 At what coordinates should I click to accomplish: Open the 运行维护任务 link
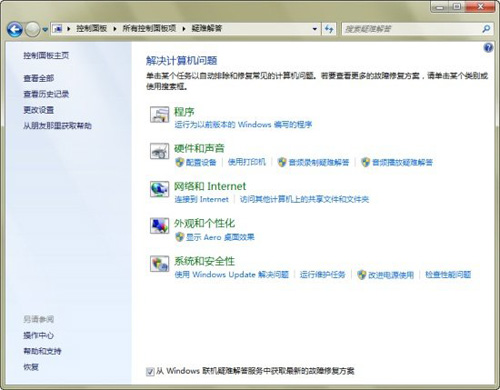(322, 275)
